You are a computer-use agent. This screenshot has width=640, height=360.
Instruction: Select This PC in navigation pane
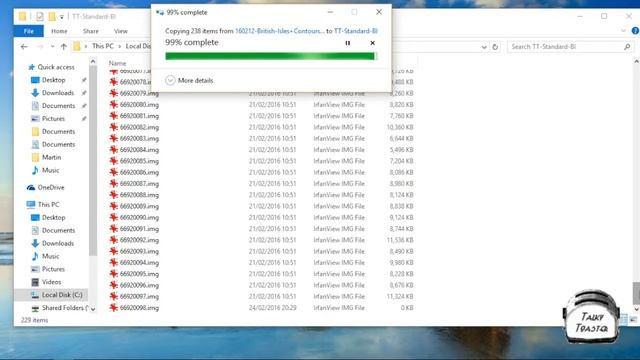coord(48,204)
